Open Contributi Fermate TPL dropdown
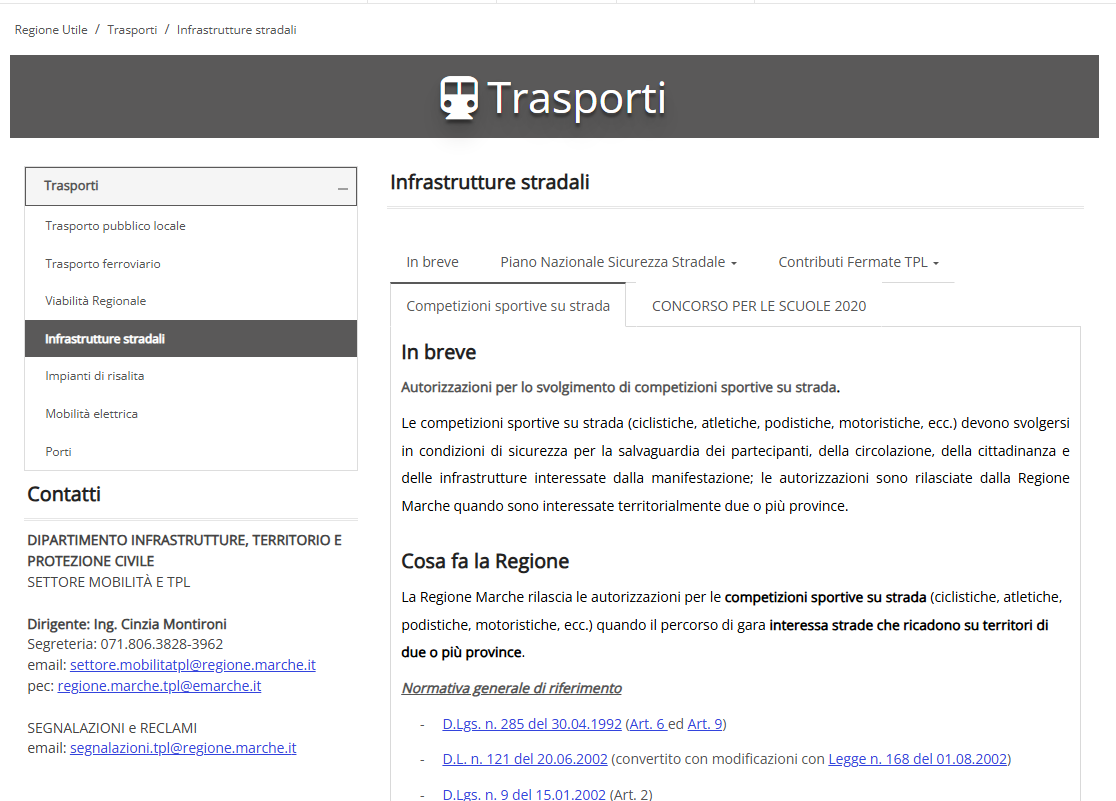The image size is (1116, 801). pyautogui.click(x=858, y=262)
